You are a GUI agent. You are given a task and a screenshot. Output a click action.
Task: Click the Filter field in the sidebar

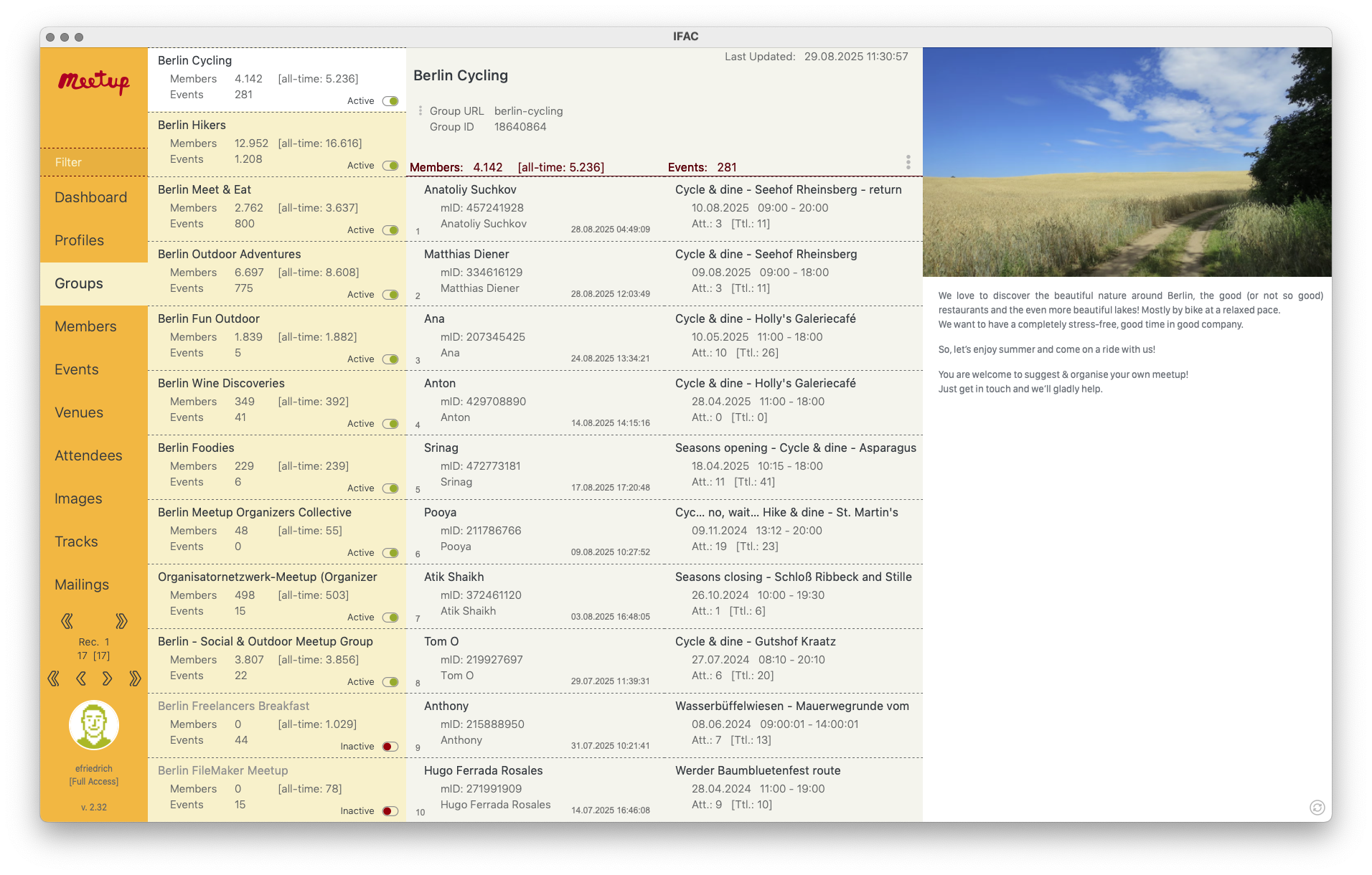94,162
